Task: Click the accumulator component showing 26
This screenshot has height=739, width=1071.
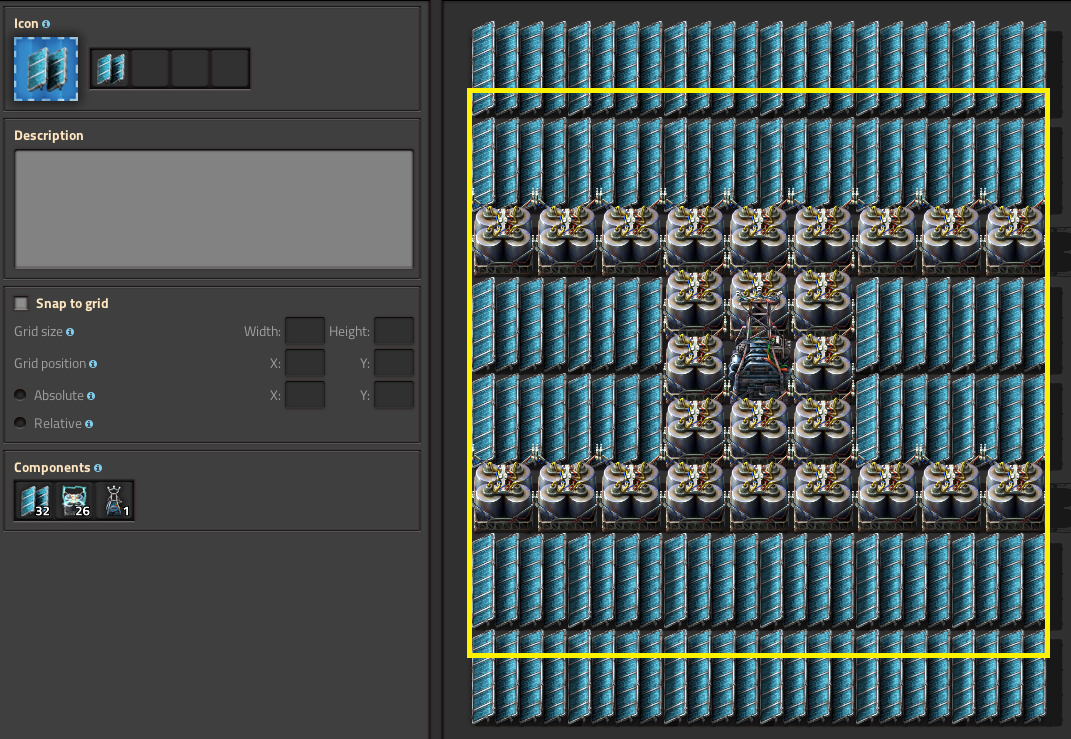Action: (74, 501)
